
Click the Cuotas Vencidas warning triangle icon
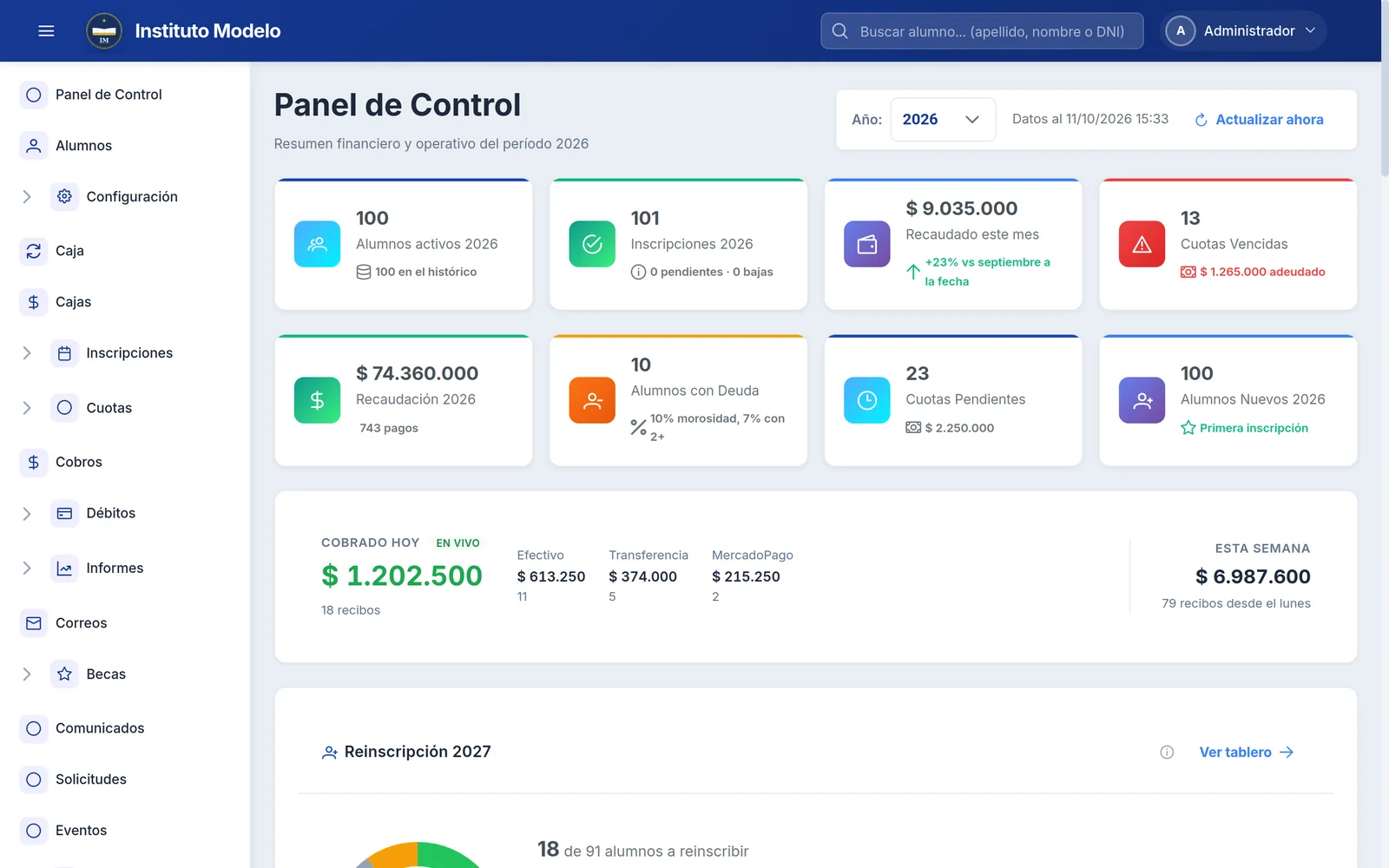1142,244
